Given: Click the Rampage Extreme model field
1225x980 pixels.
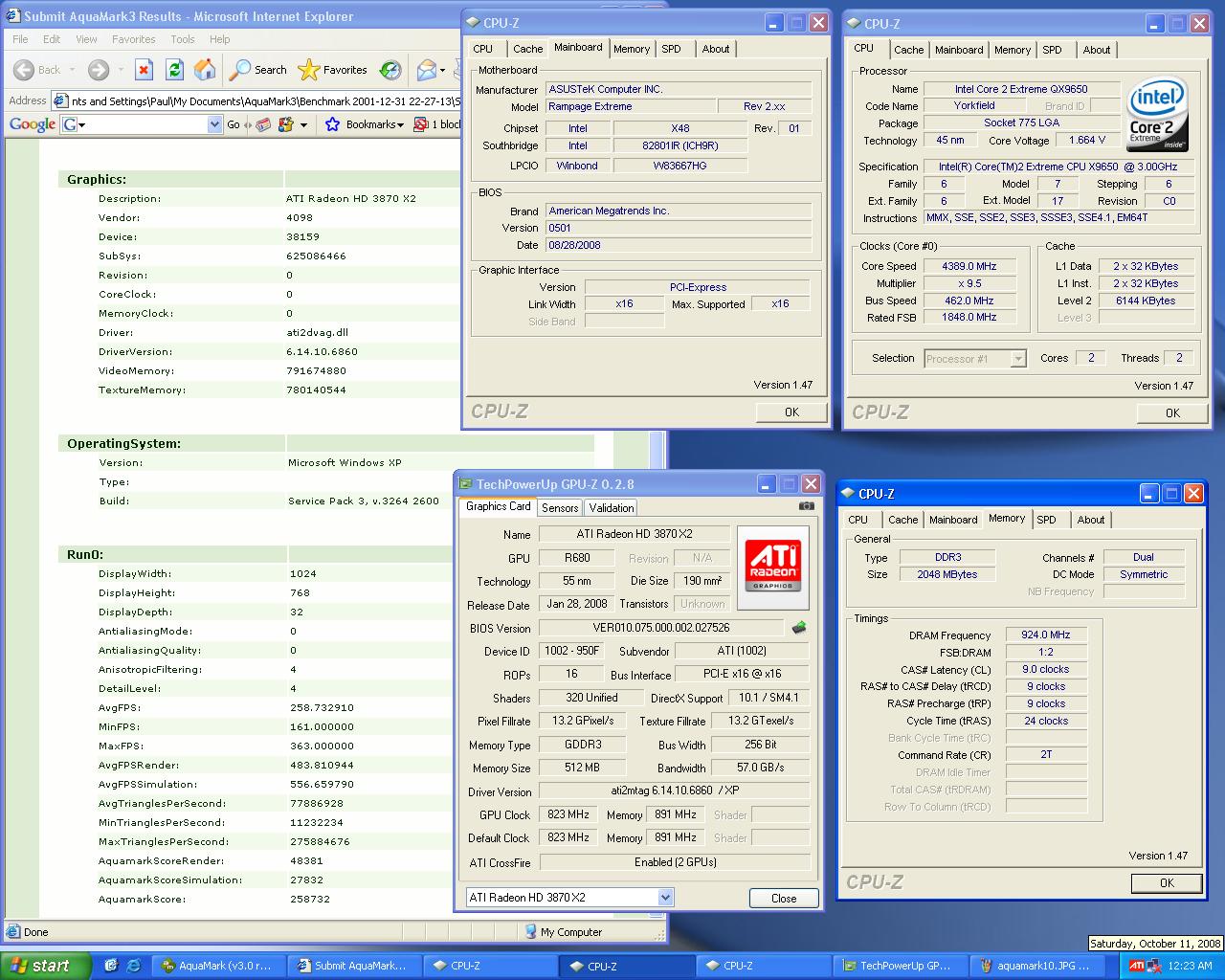Looking at the screenshot, I should tap(631, 106).
